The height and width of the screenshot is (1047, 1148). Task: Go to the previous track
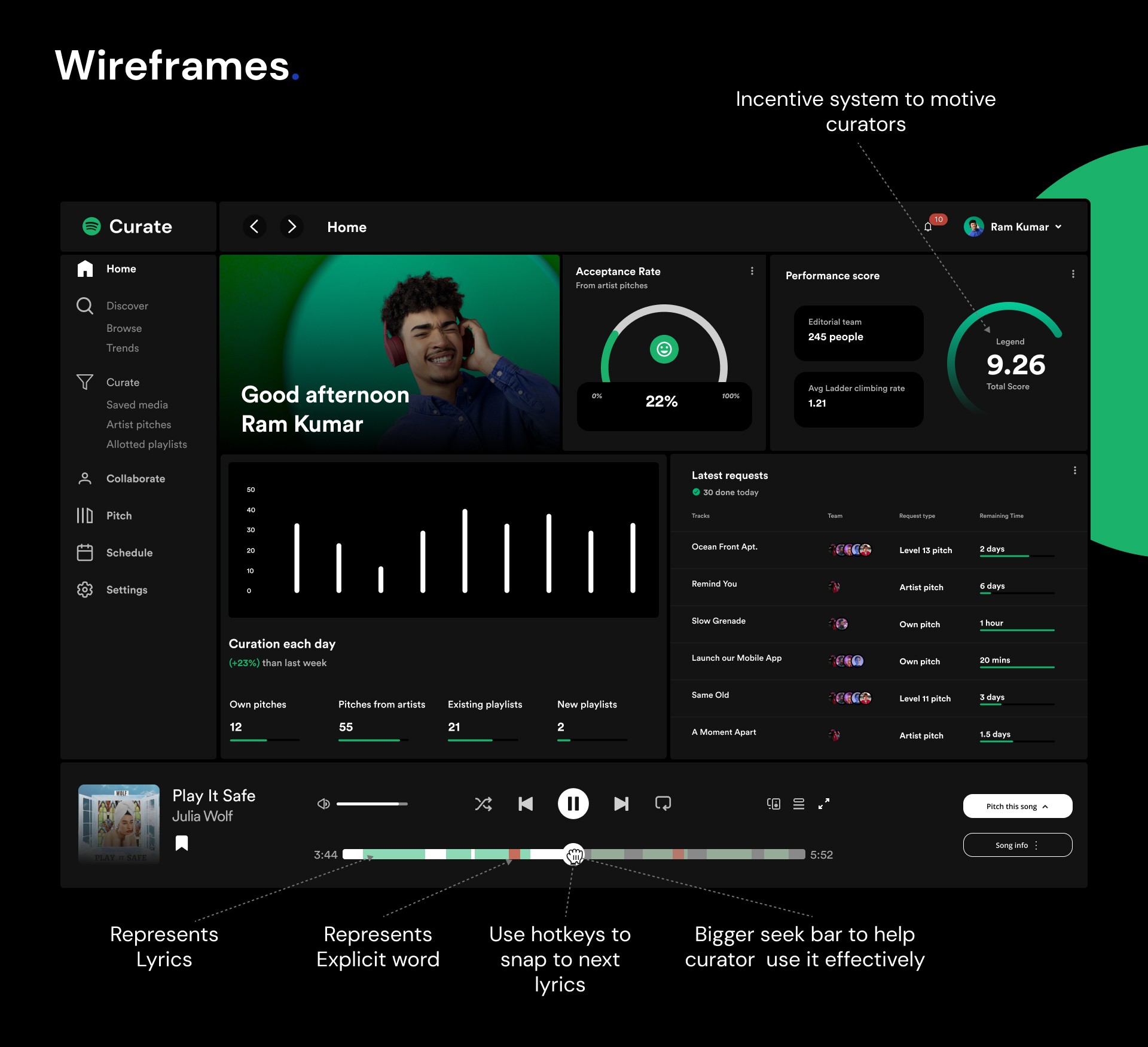526,804
